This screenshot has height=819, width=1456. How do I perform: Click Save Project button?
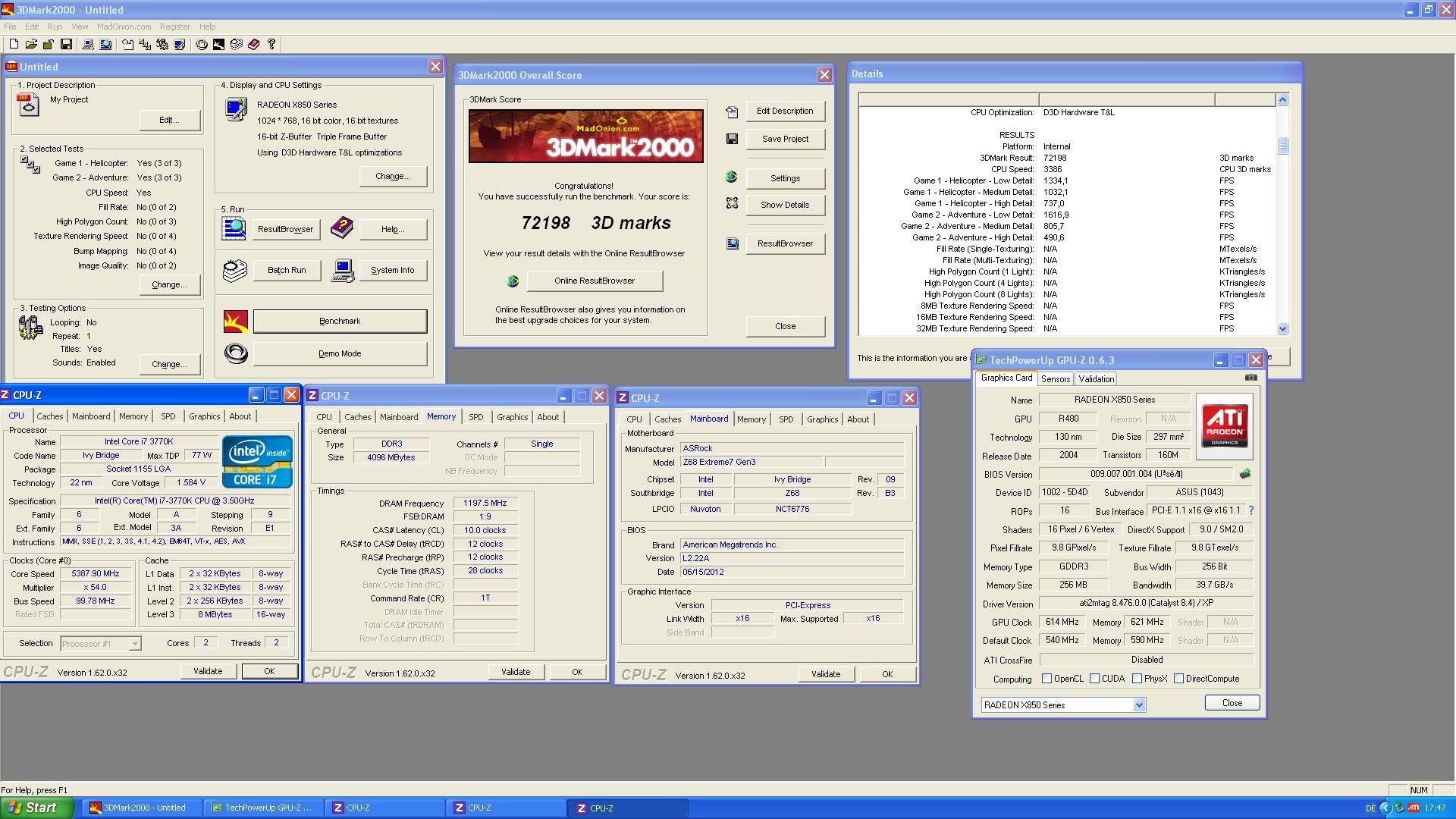785,140
